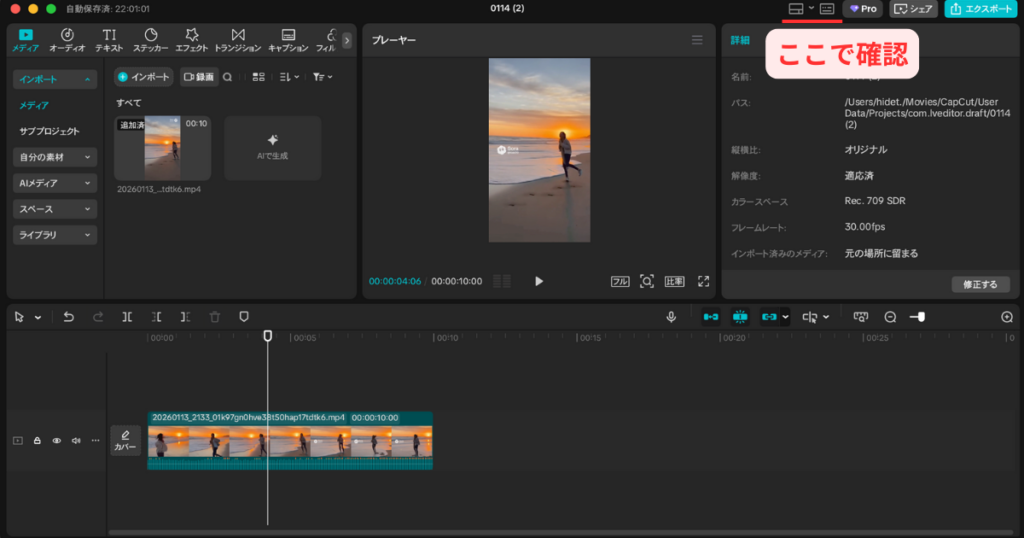This screenshot has width=1024, height=538.
Task: Open the media filter dropdown
Action: 321,77
